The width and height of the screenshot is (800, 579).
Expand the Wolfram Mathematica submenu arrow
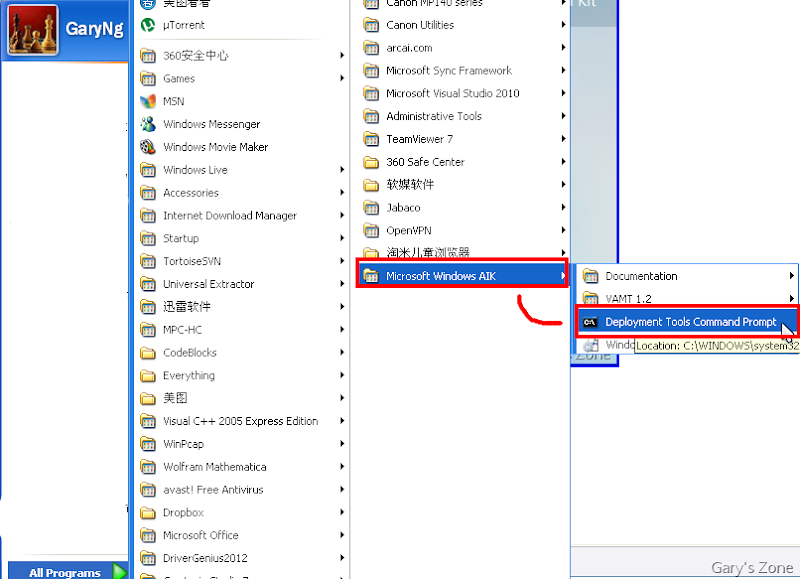point(342,466)
